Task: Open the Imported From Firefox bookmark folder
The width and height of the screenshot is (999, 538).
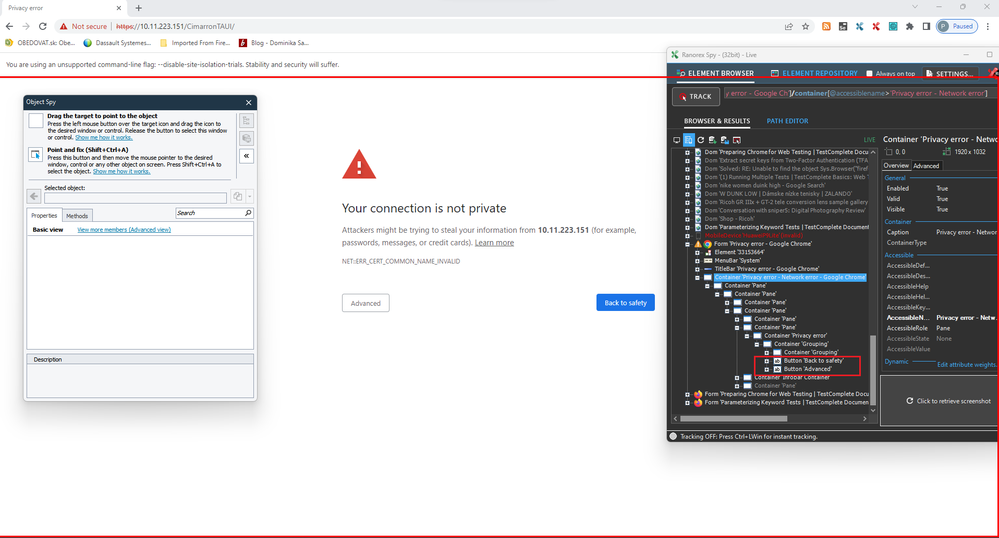Action: click(x=195, y=43)
